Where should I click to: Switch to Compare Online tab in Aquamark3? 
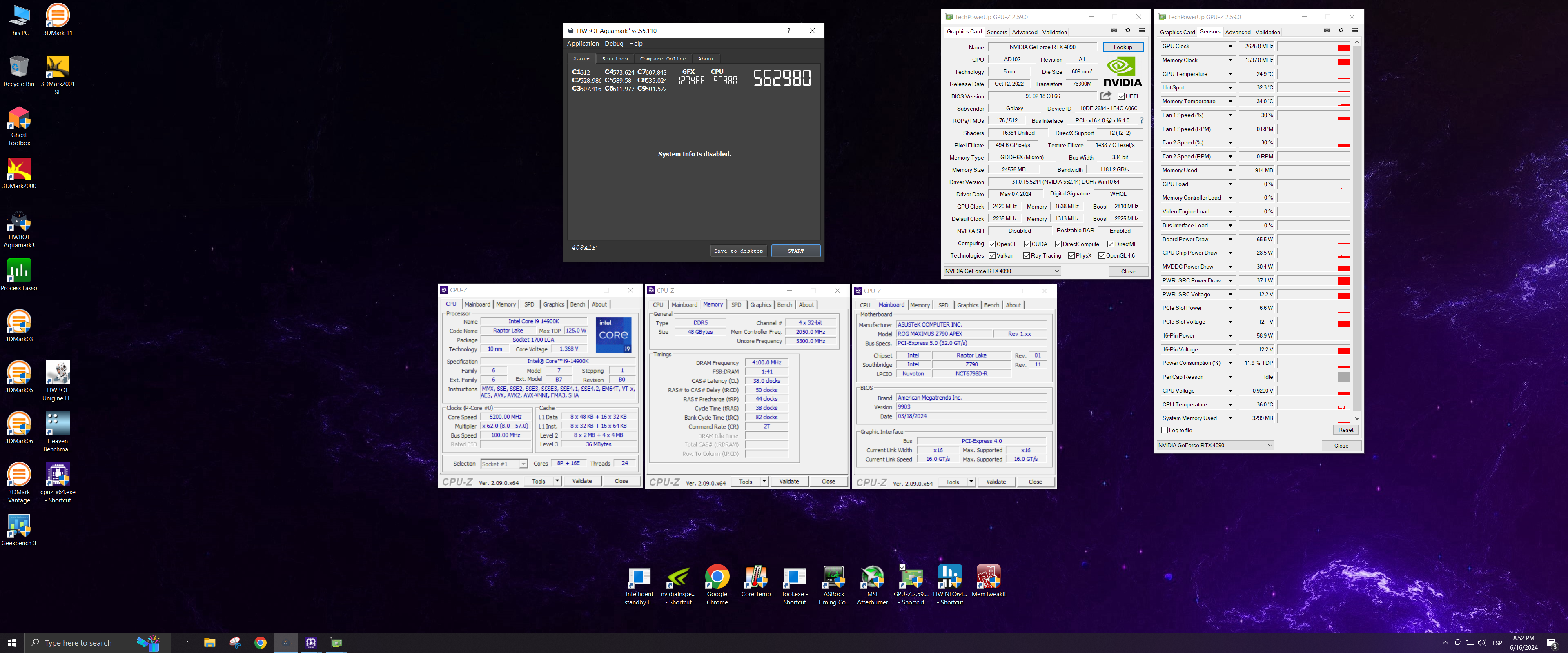point(662,59)
